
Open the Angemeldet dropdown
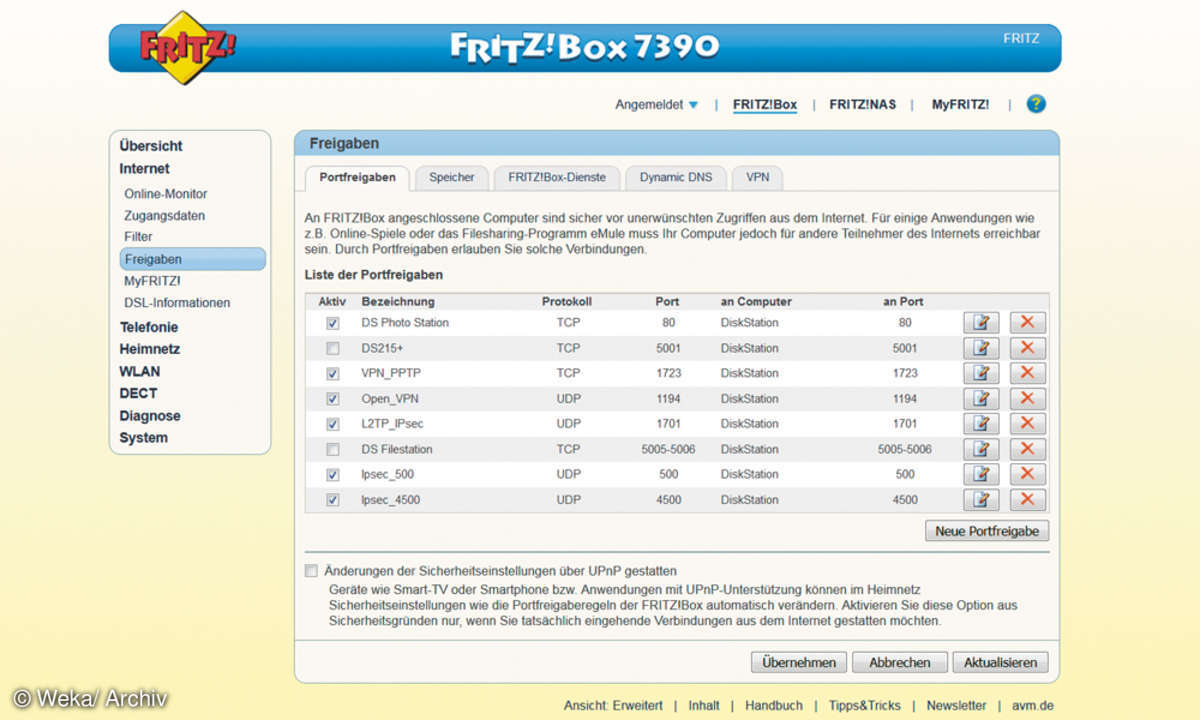[x=657, y=104]
